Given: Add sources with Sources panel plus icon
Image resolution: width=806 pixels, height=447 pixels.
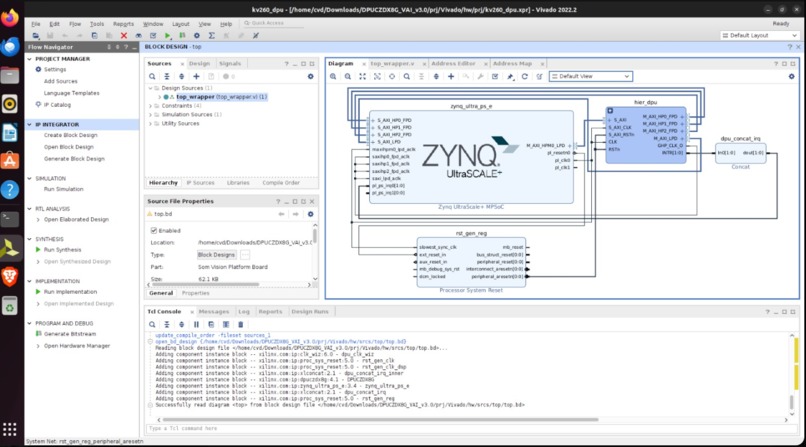Looking at the screenshot, I should tap(196, 77).
